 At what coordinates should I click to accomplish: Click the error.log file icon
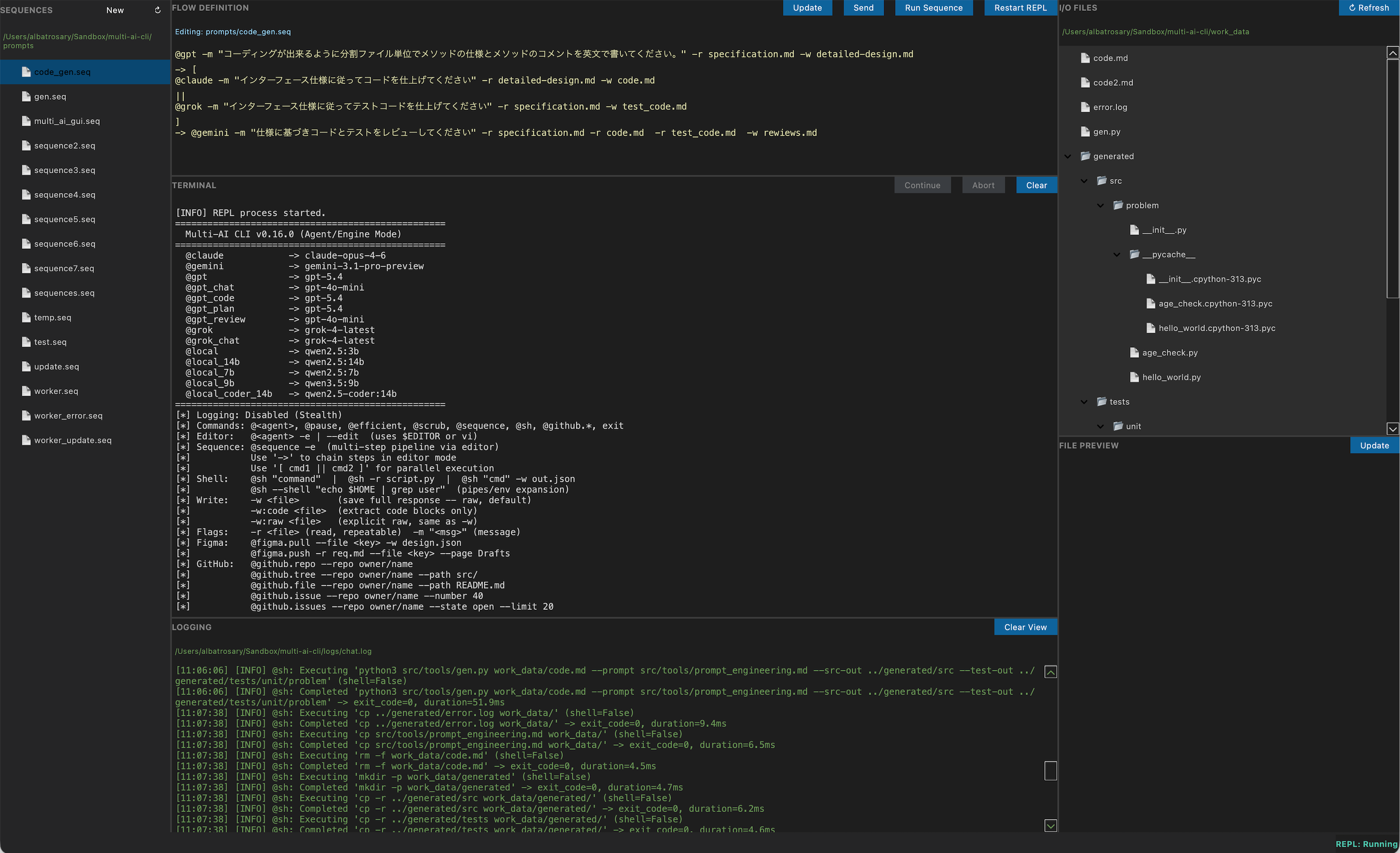pos(1085,107)
